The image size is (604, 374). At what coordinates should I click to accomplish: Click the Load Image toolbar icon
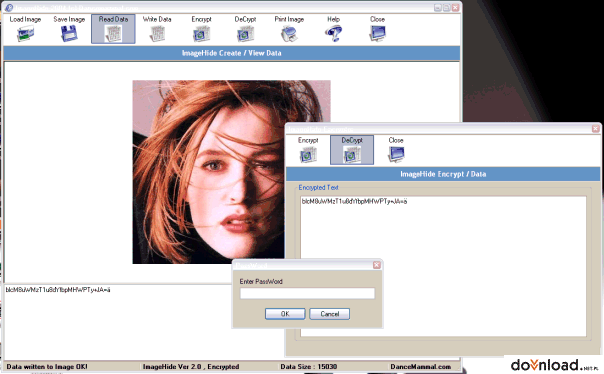(x=25, y=34)
